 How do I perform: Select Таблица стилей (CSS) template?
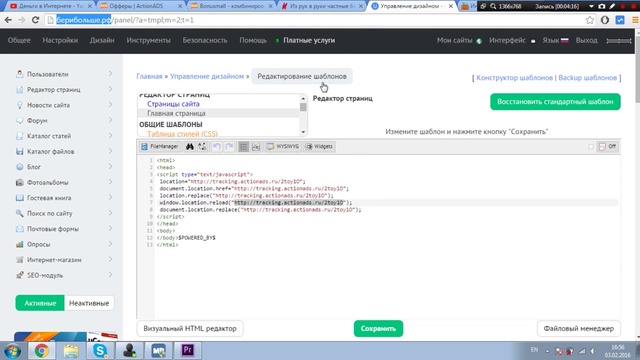(182, 133)
